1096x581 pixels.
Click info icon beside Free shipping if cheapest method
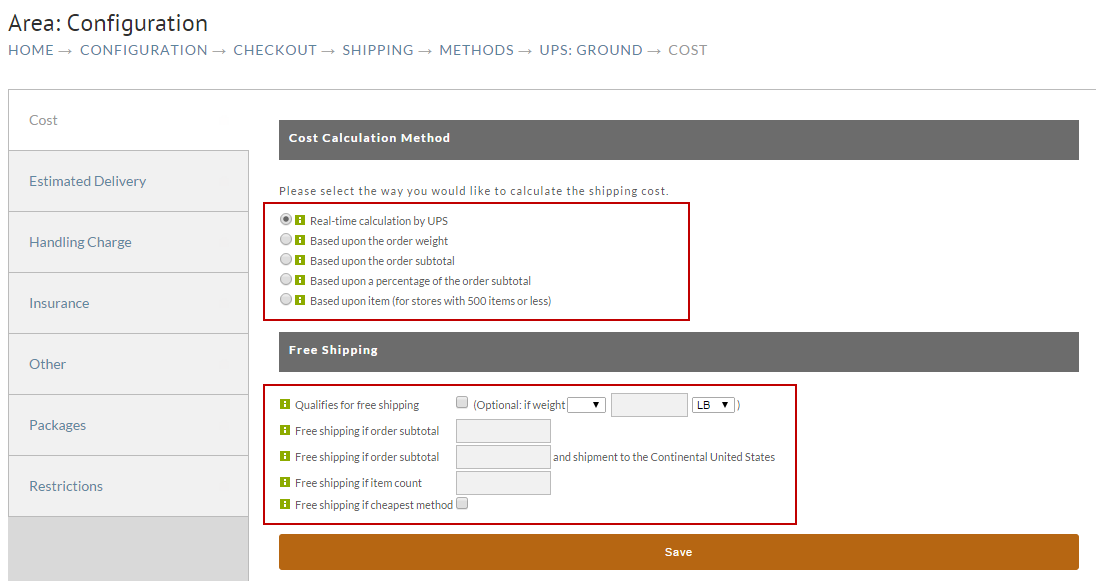pos(284,503)
